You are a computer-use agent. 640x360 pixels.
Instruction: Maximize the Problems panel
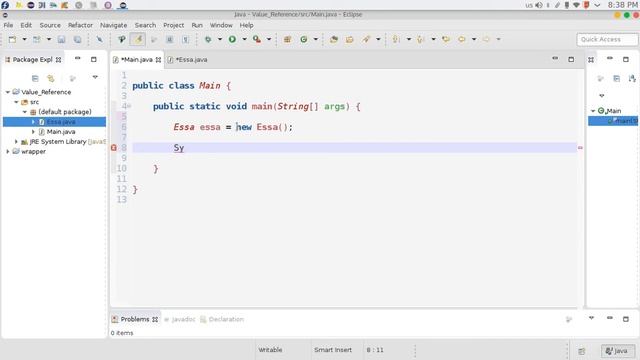626,319
